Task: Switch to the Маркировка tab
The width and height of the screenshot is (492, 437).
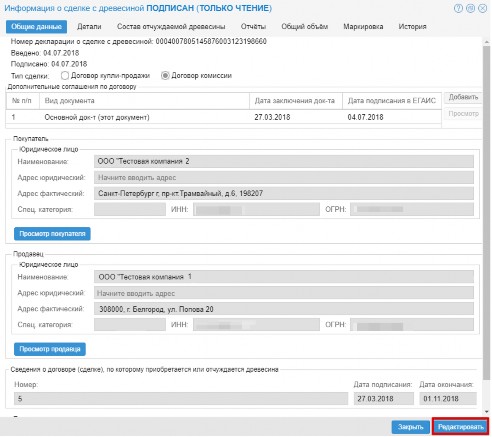Action: pyautogui.click(x=363, y=27)
